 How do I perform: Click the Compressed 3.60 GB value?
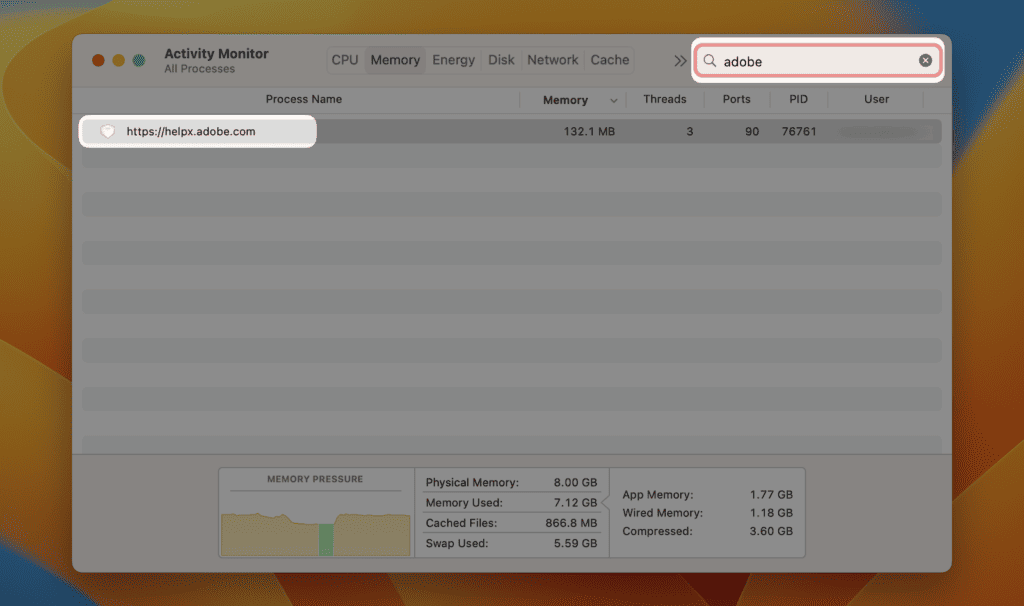coord(771,532)
